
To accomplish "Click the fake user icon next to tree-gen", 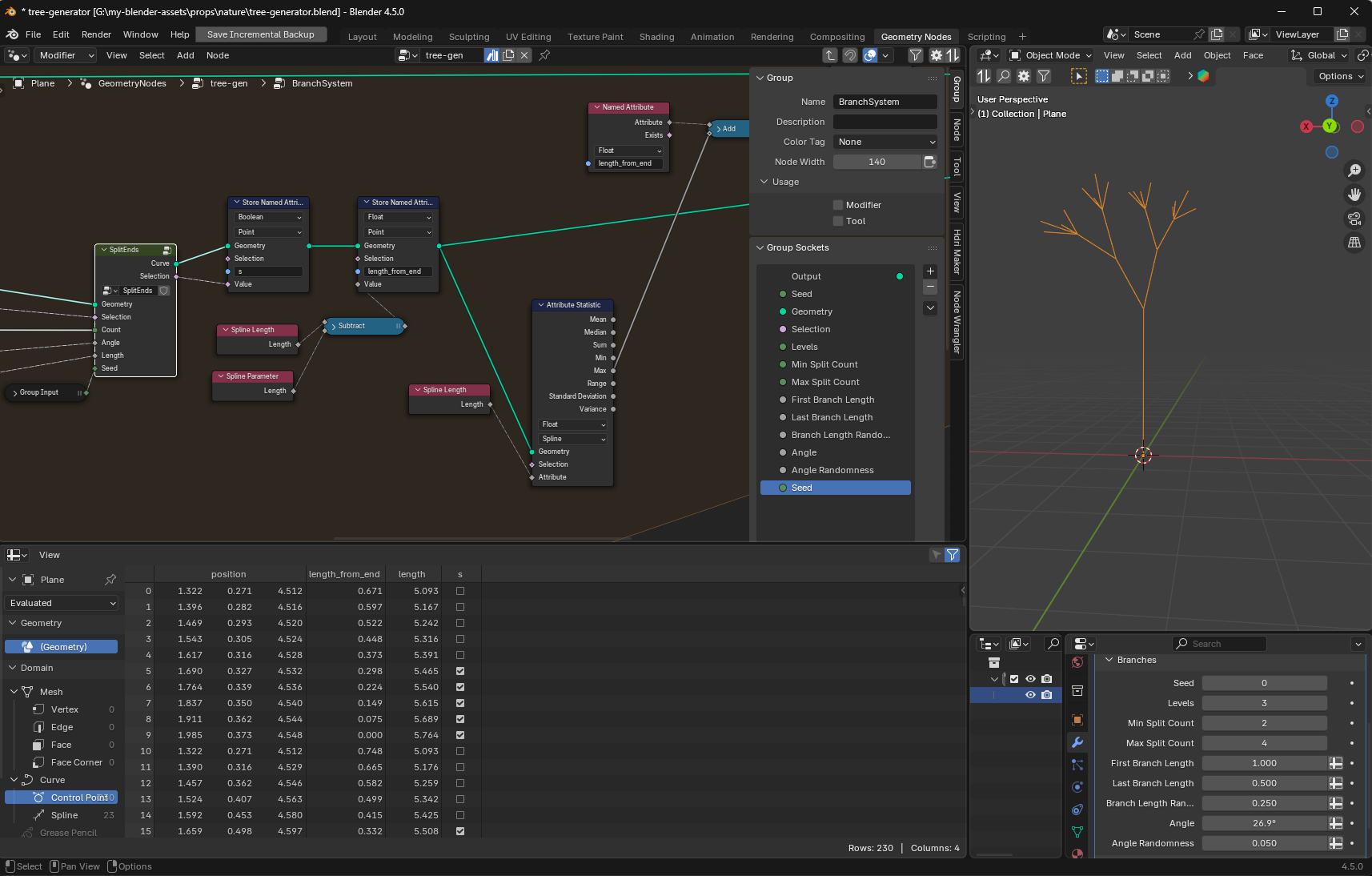I will [492, 55].
